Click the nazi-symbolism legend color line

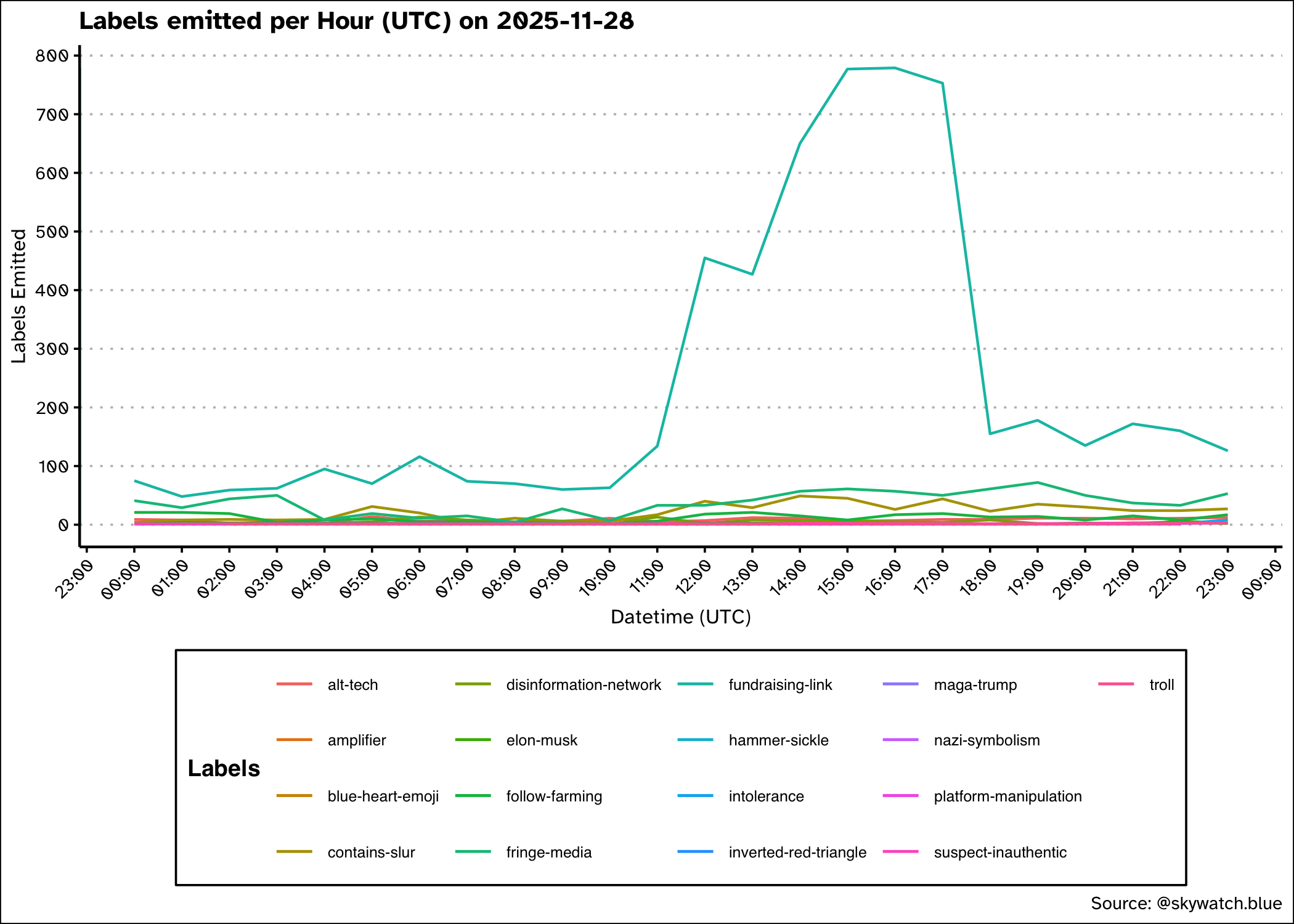(900, 740)
